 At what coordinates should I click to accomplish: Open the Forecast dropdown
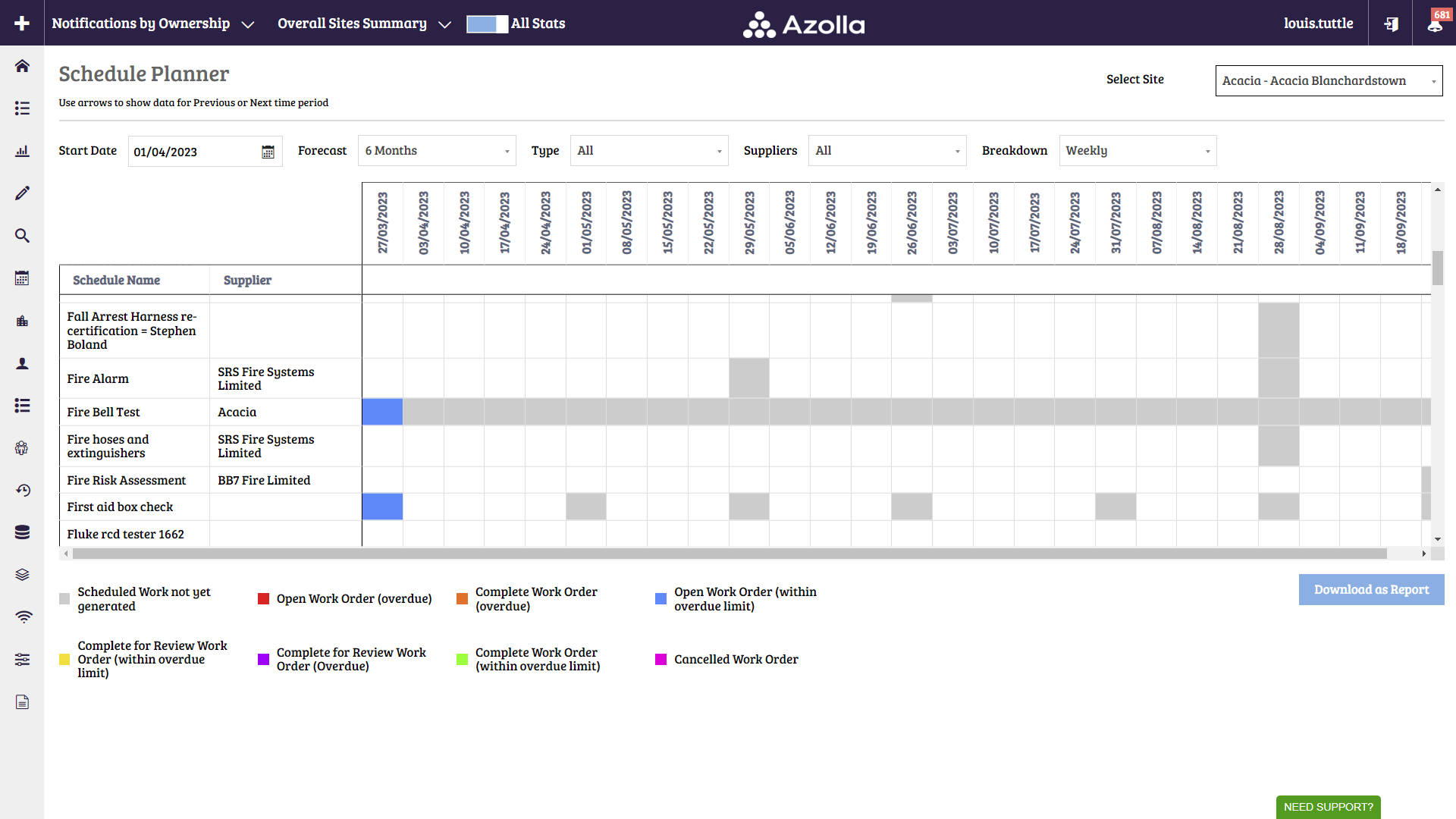click(x=437, y=150)
